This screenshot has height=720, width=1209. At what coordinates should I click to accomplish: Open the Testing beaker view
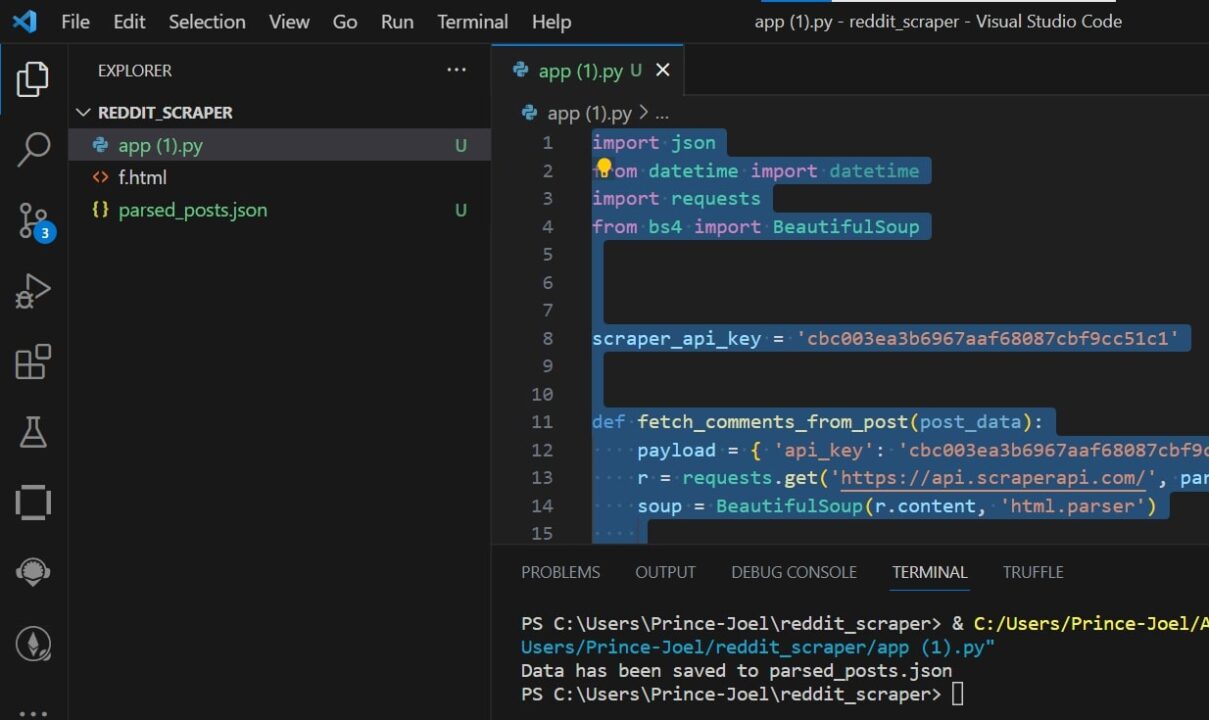[33, 432]
